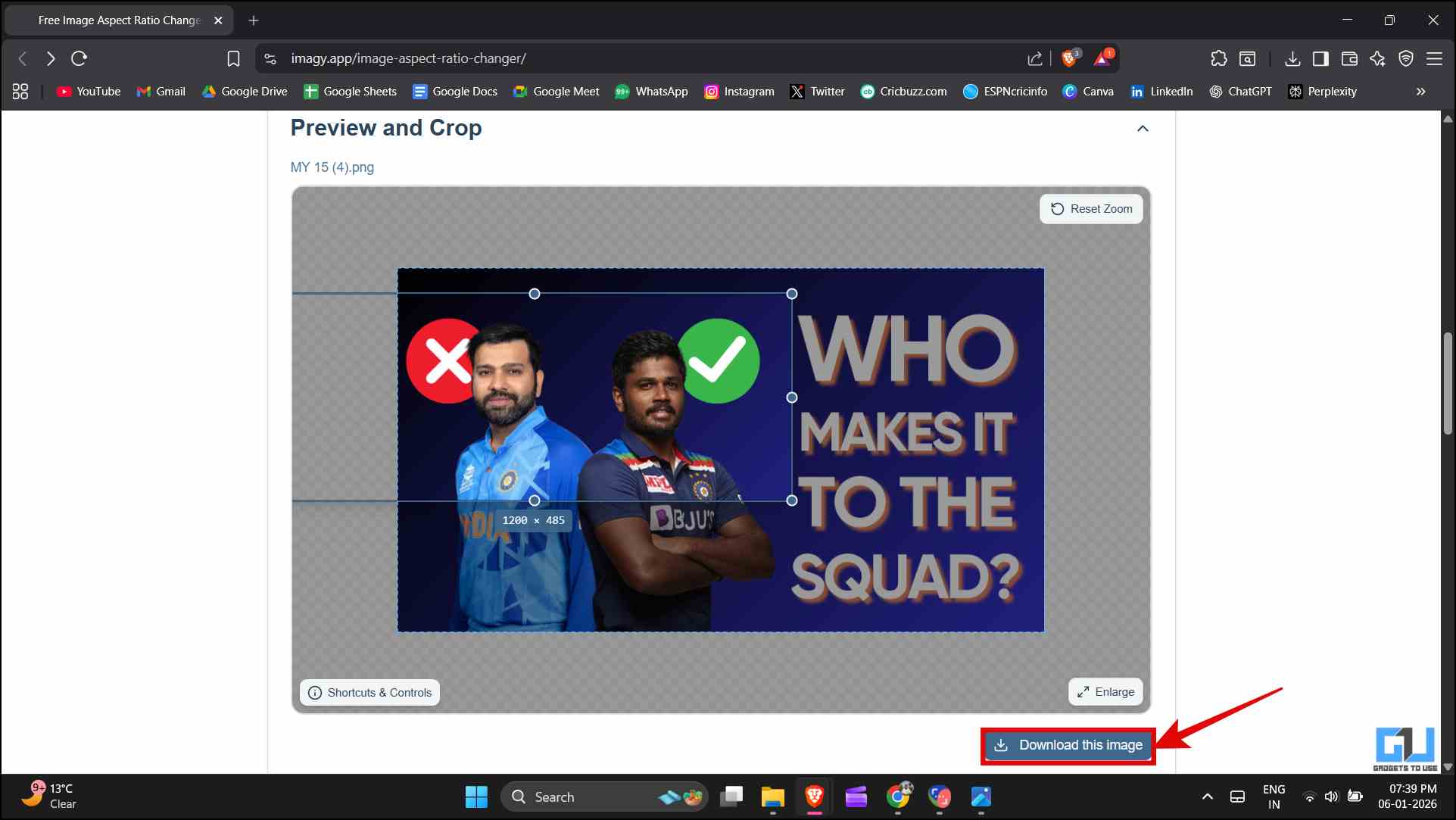Click the bookmark page icon
Viewport: 1456px width, 820px height.
[x=233, y=58]
